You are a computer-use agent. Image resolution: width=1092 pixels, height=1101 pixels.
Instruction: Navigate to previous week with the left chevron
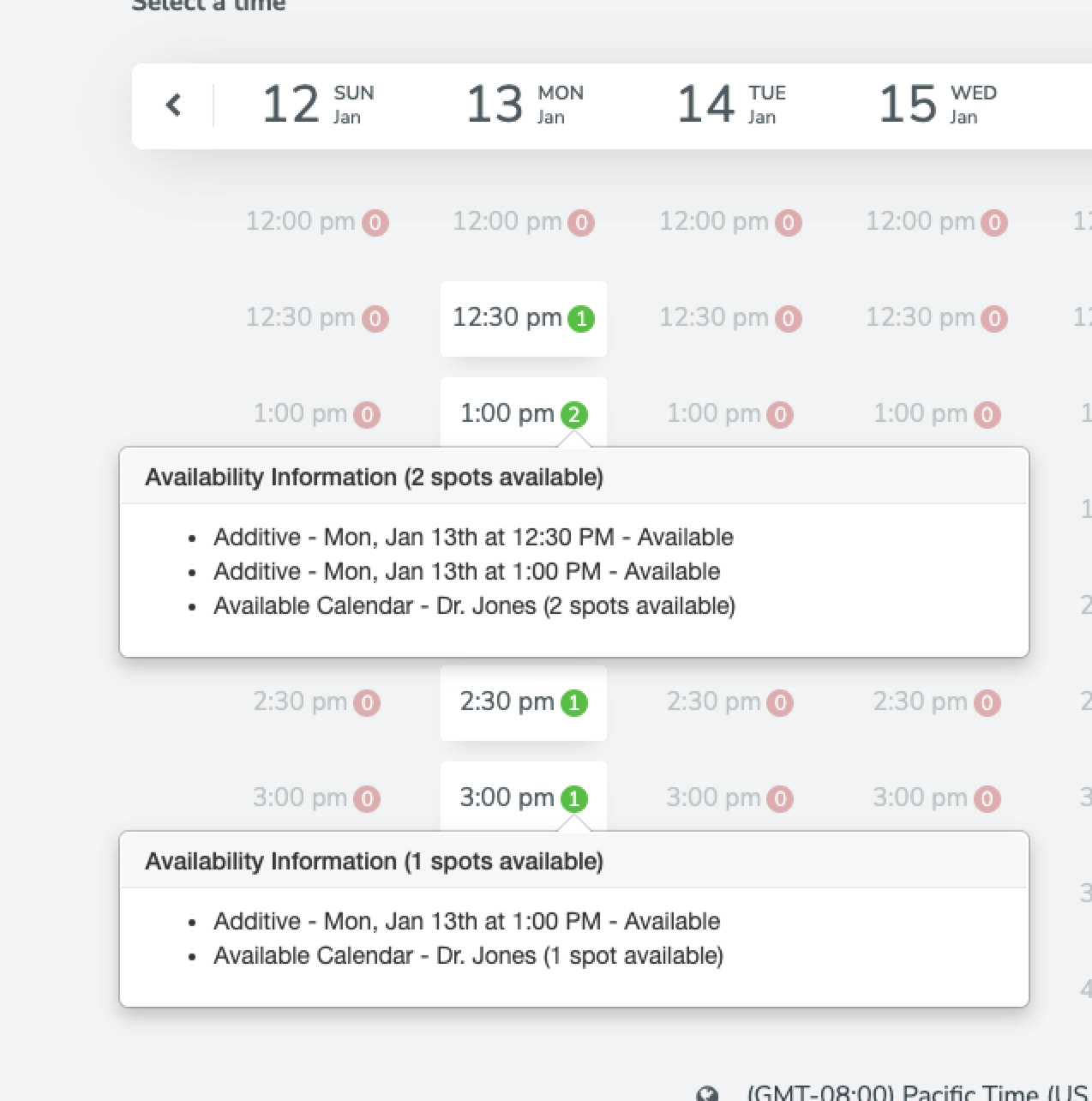tap(174, 105)
